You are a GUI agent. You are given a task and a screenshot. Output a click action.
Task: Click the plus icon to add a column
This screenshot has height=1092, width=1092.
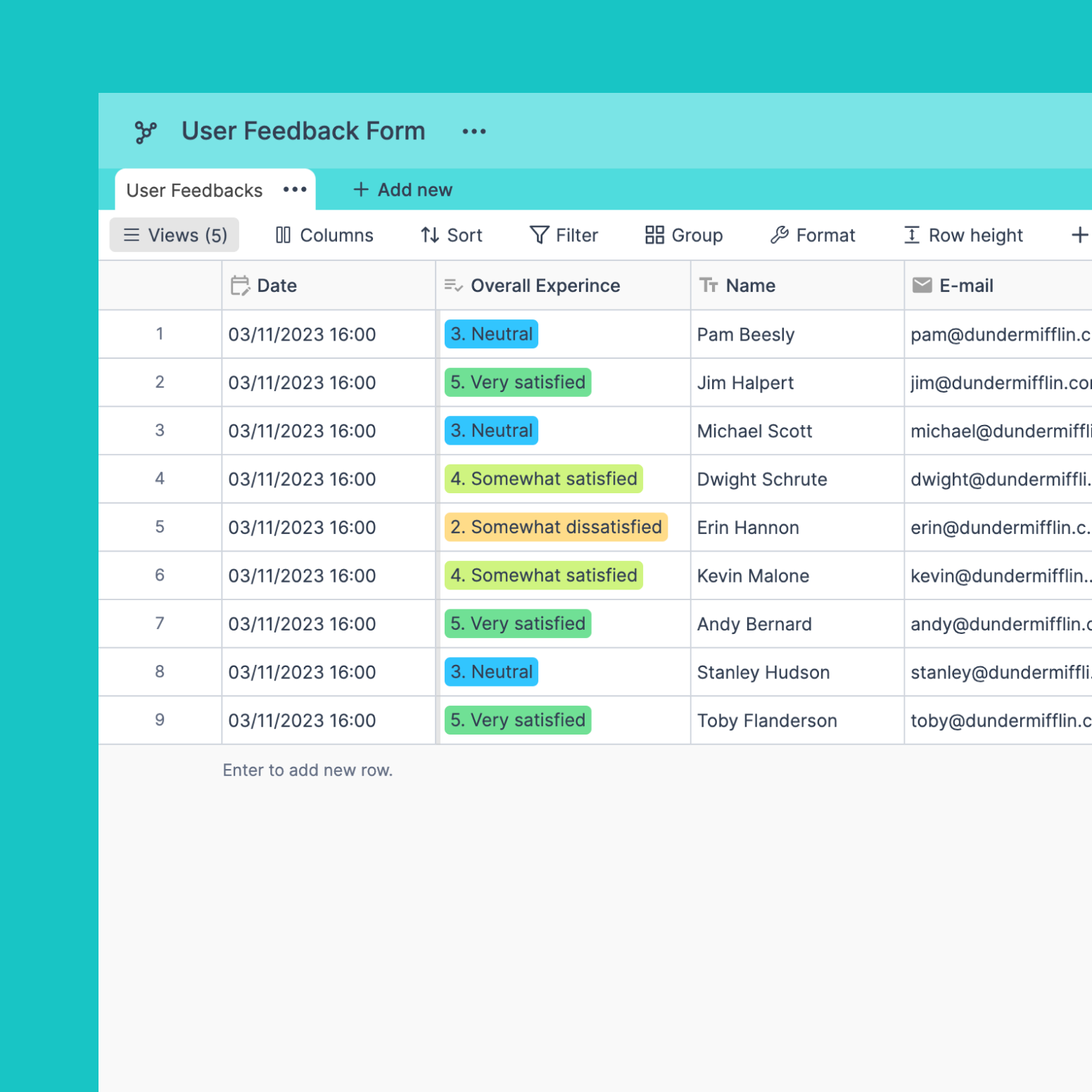(x=1079, y=235)
